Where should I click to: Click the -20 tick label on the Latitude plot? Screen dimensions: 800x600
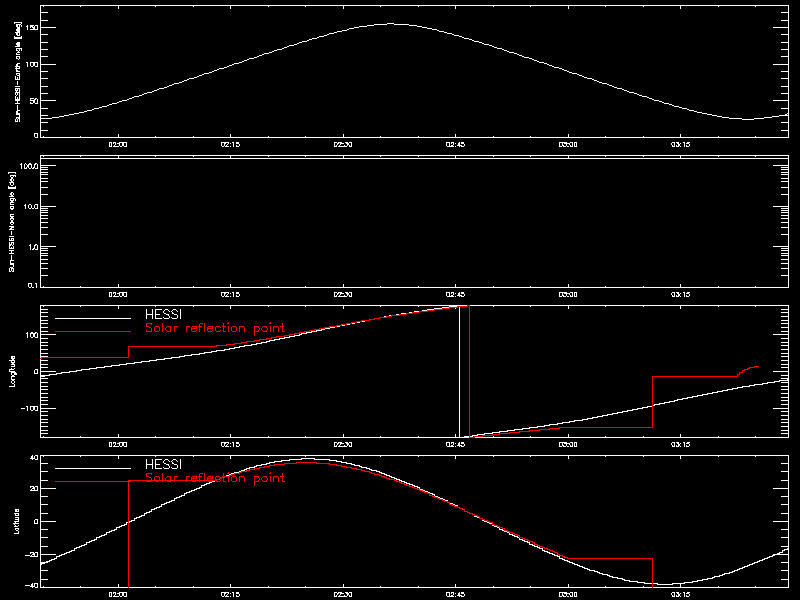pos(32,555)
